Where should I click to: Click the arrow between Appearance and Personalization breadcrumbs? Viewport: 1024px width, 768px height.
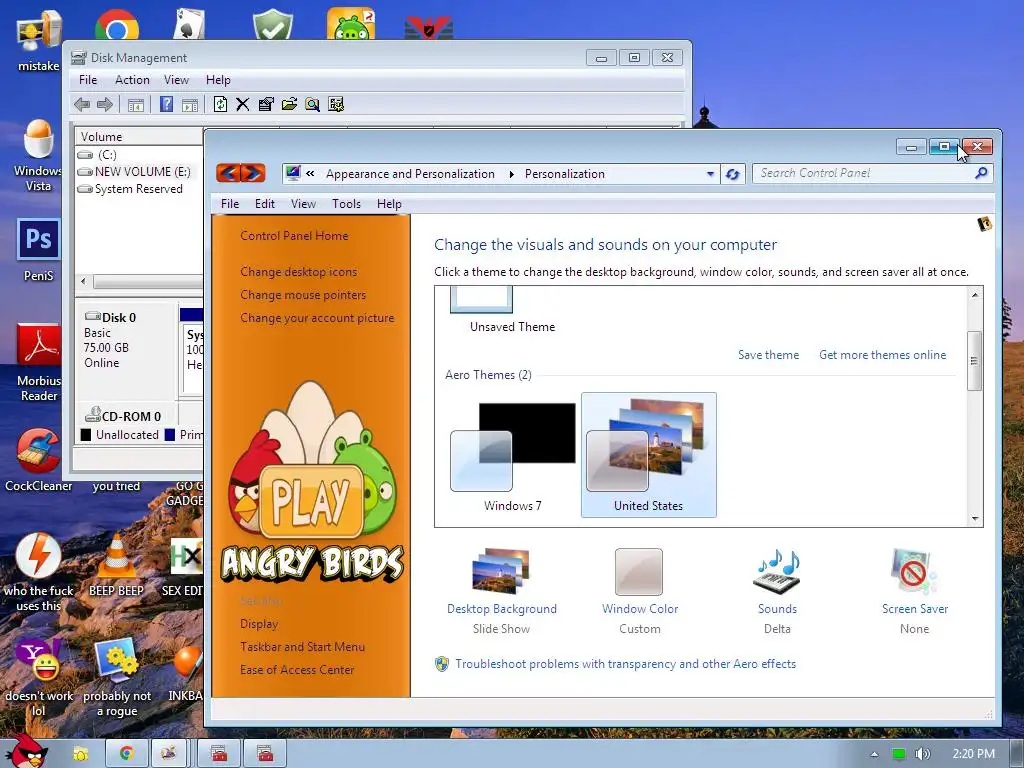click(511, 174)
